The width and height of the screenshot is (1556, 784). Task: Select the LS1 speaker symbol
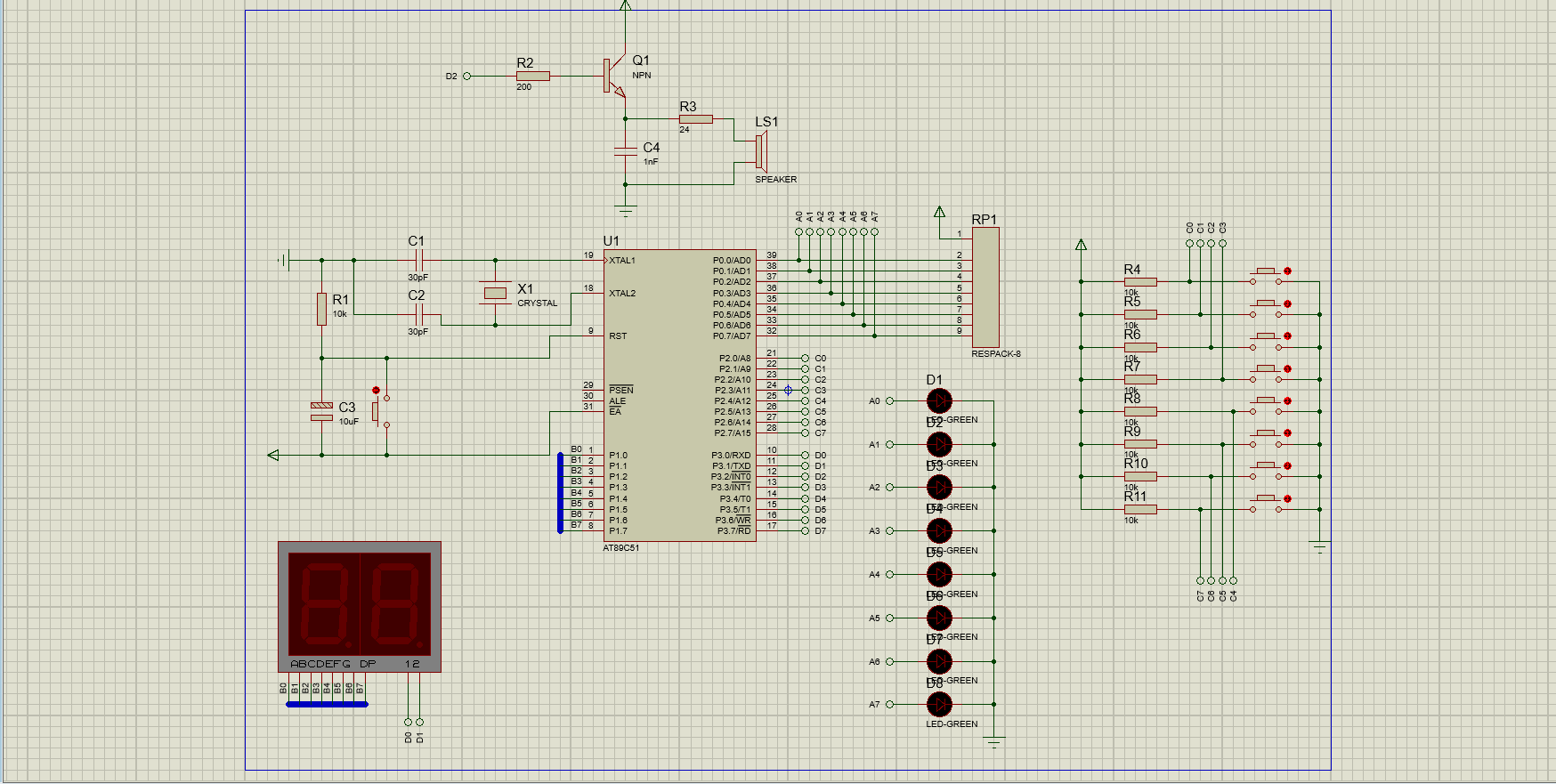click(x=760, y=152)
